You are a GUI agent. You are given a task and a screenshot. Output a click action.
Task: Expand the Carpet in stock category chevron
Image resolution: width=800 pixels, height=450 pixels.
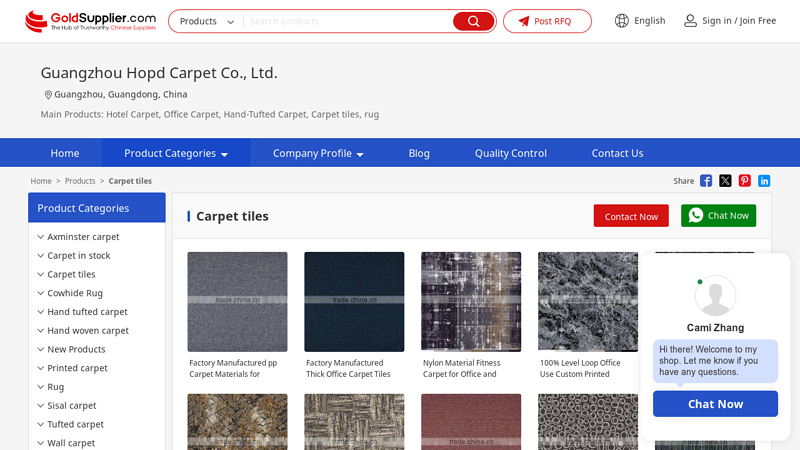40,256
